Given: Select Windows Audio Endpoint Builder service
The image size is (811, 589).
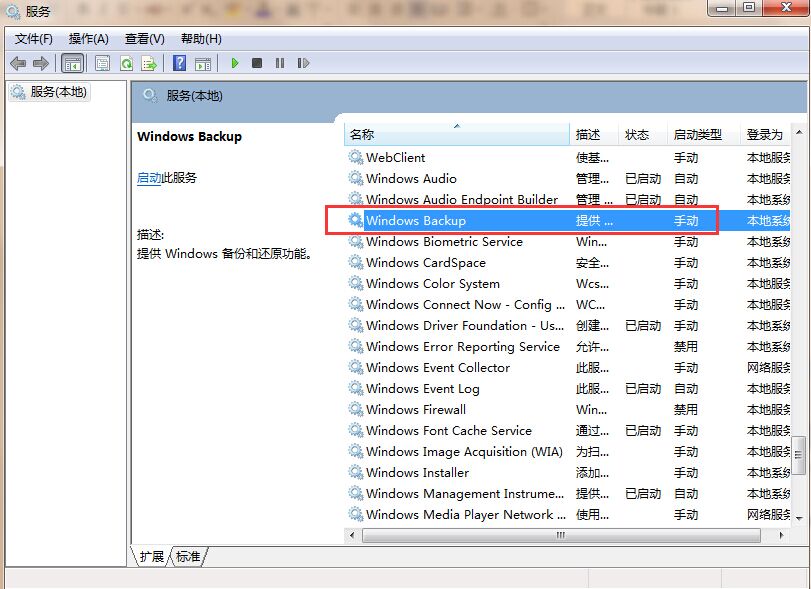Looking at the screenshot, I should coord(568,200).
